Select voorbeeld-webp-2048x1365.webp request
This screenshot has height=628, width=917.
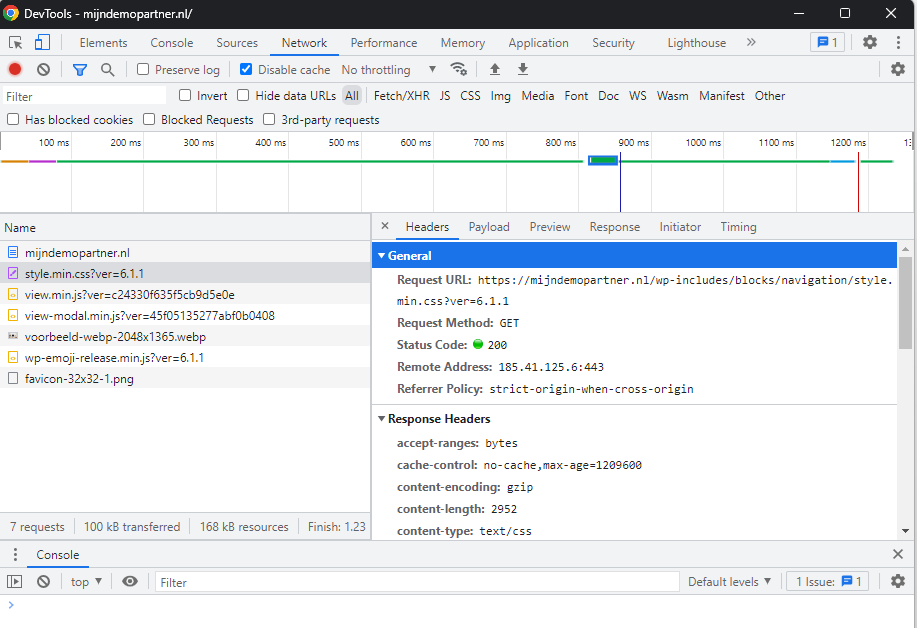[185, 337]
